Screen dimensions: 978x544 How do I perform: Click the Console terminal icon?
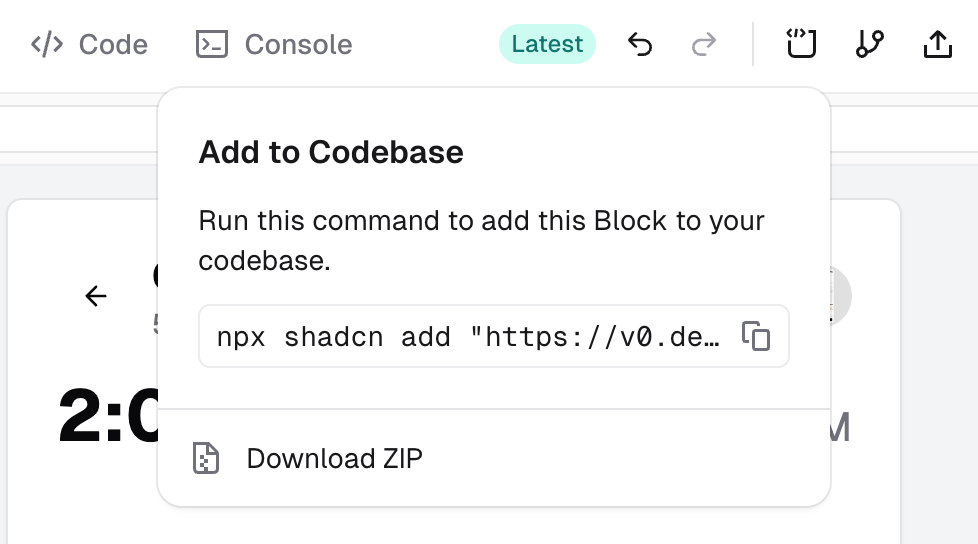click(212, 45)
